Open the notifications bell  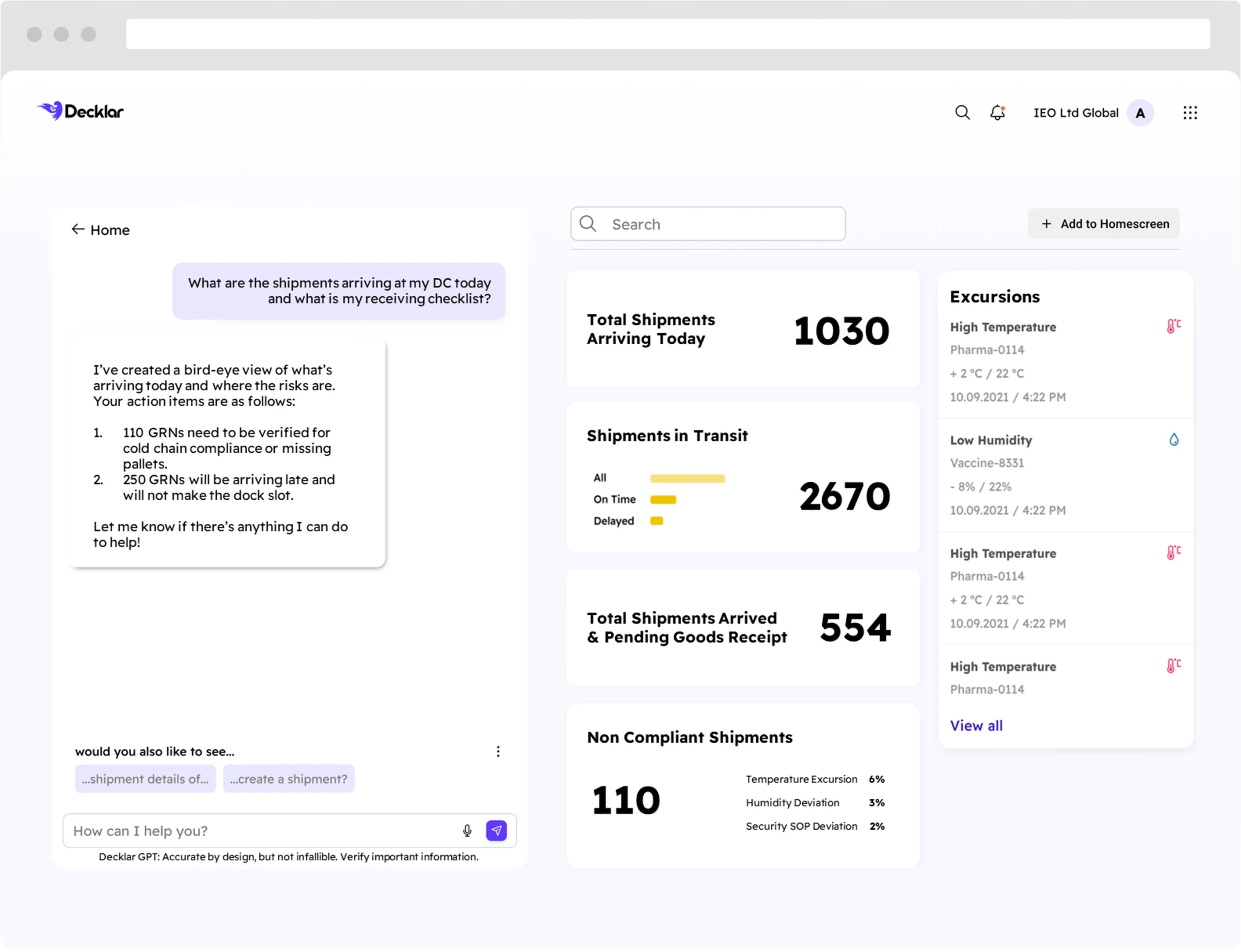[x=997, y=112]
